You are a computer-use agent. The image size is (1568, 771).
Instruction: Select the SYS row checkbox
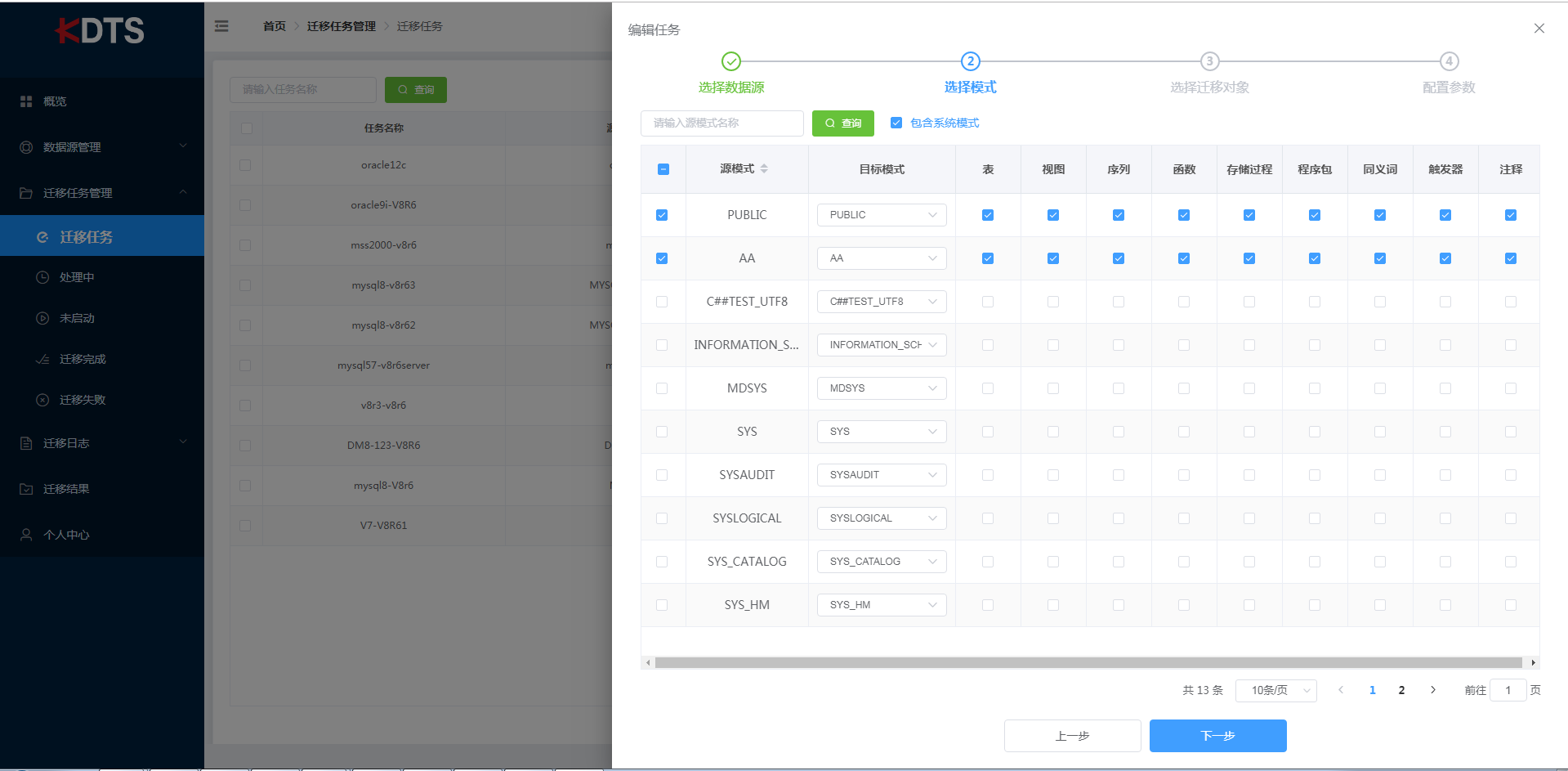[662, 432]
